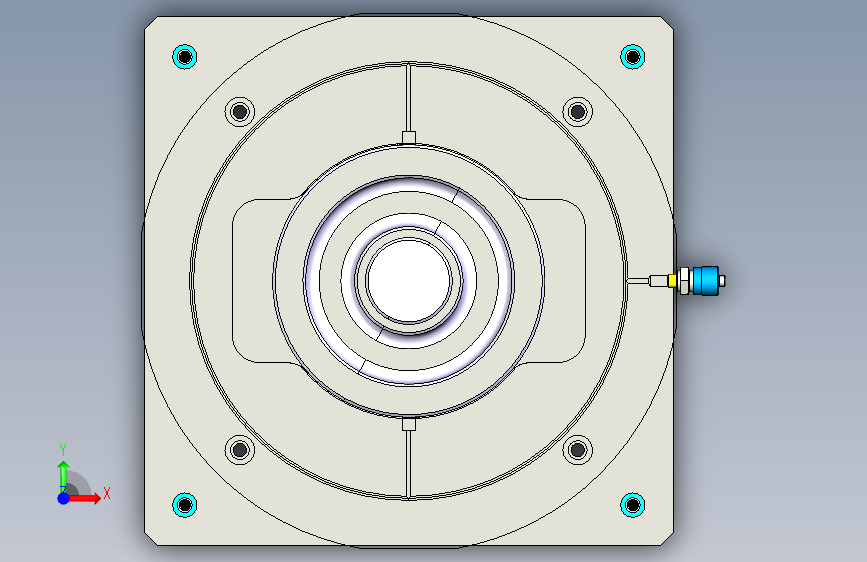
Task: Click the small square key above the center hub
Action: coord(409,137)
